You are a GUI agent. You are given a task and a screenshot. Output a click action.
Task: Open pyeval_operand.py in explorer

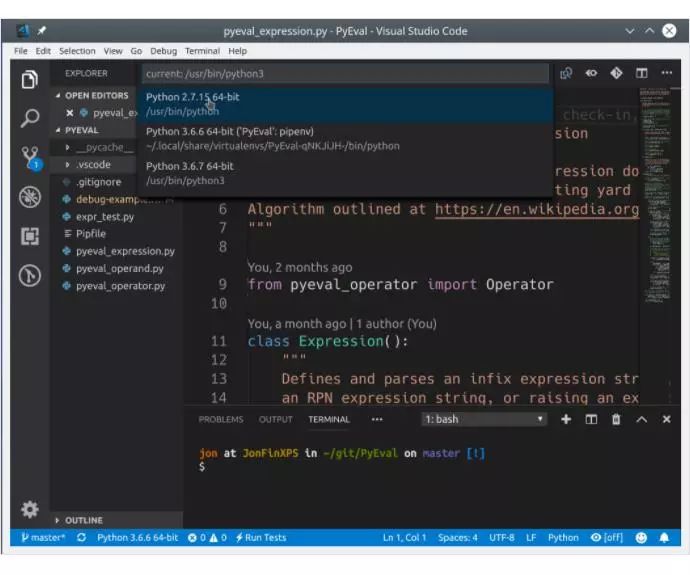(120, 269)
